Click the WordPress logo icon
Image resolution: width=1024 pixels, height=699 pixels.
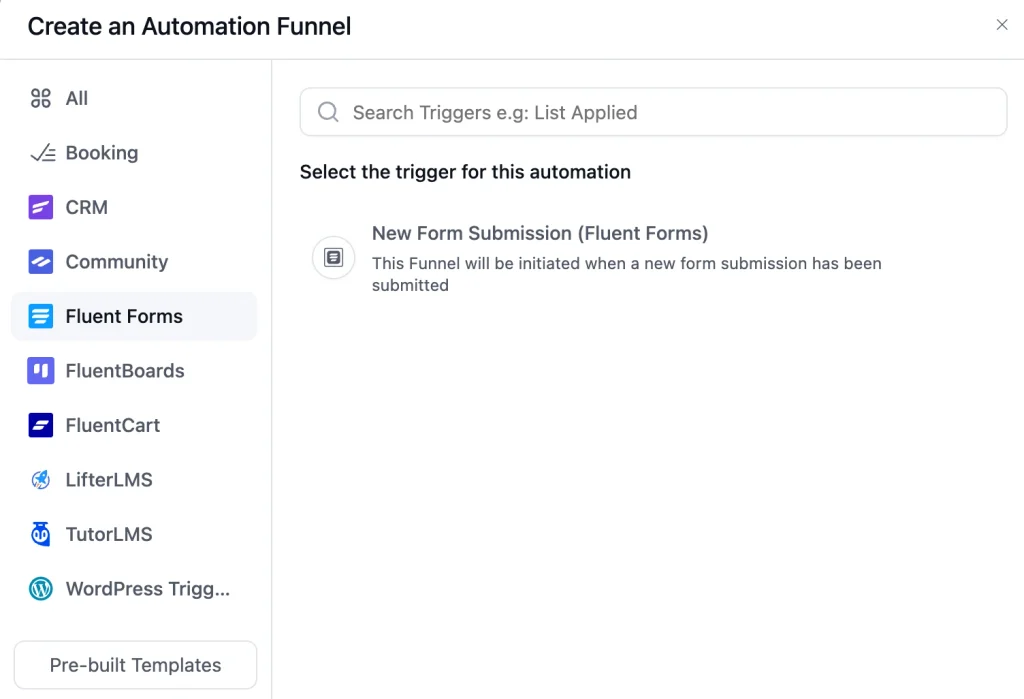[x=40, y=589]
